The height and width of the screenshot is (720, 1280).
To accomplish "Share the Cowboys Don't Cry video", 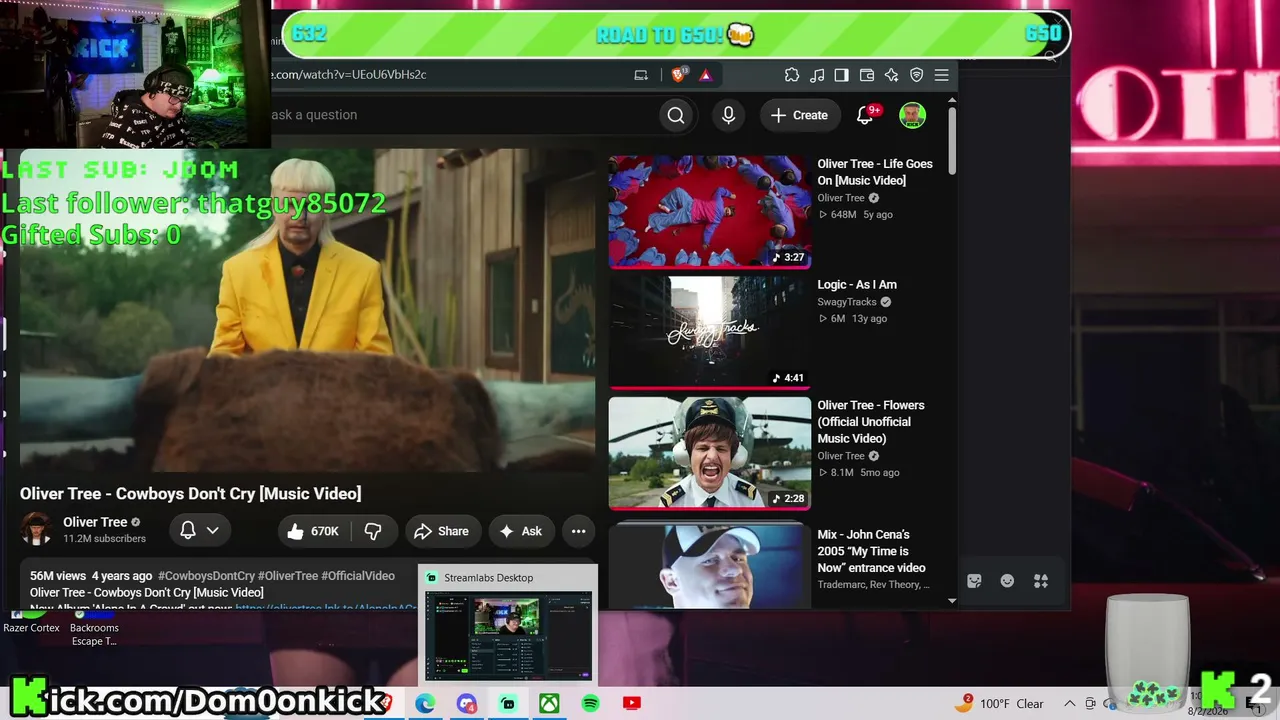I will 442,531.
